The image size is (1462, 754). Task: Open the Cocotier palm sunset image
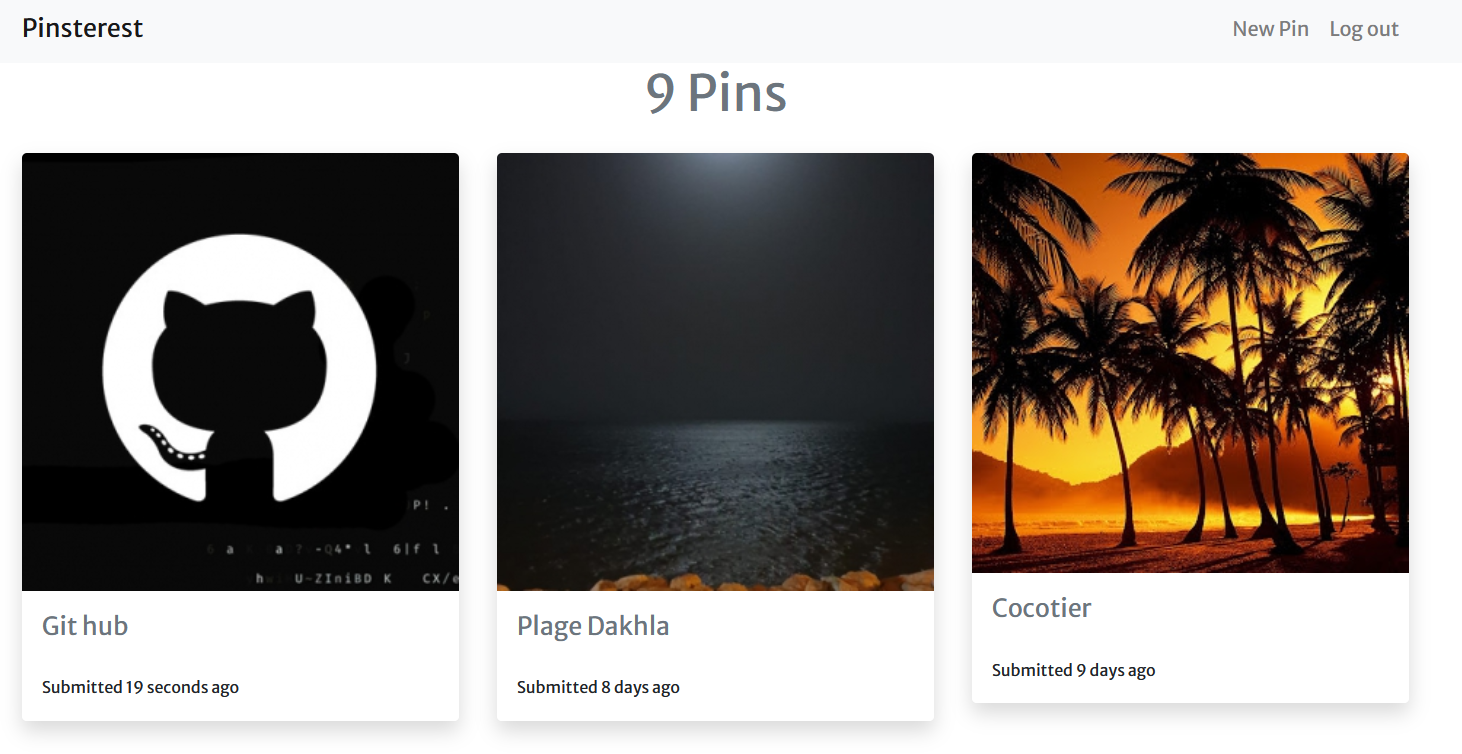click(1190, 362)
